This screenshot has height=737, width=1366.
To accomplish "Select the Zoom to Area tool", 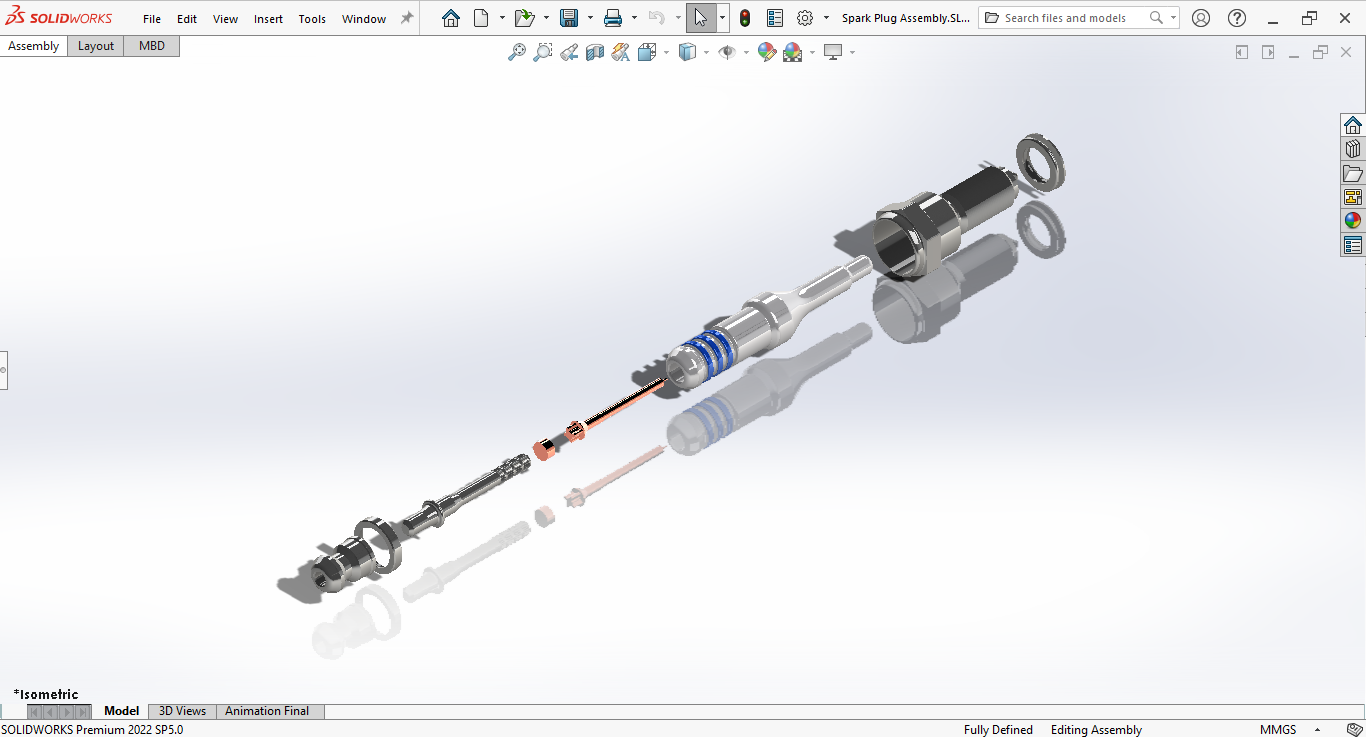I will coord(542,52).
